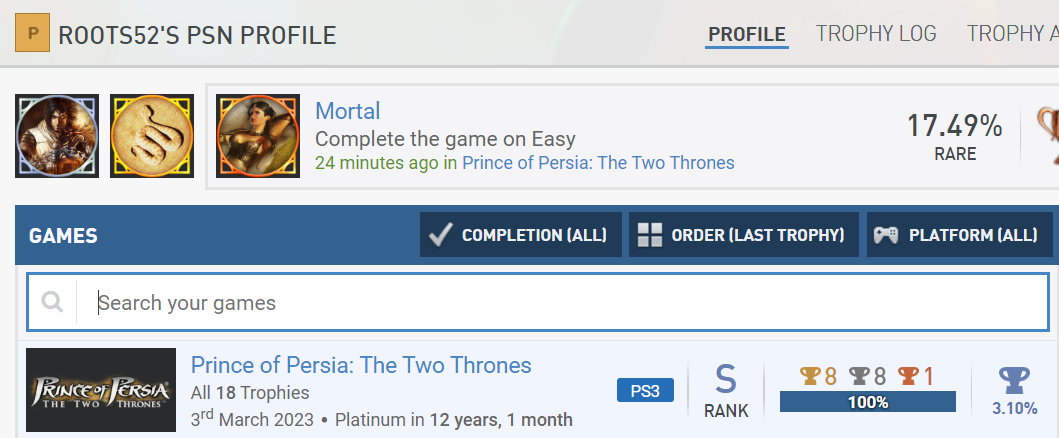Click the gold trophy count icon
1059x438 pixels.
[x=809, y=377]
